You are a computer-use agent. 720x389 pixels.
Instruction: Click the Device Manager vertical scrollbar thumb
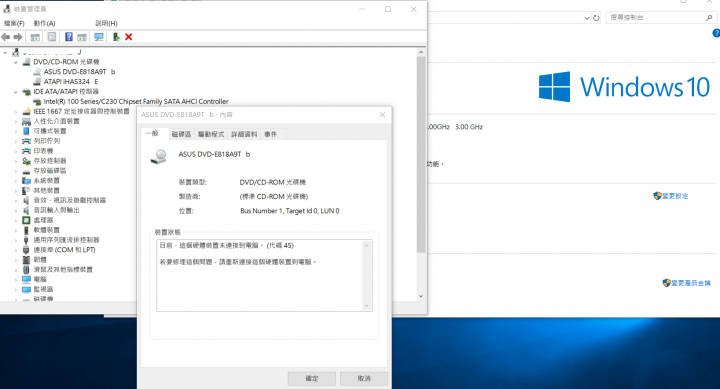pyautogui.click(x=421, y=155)
